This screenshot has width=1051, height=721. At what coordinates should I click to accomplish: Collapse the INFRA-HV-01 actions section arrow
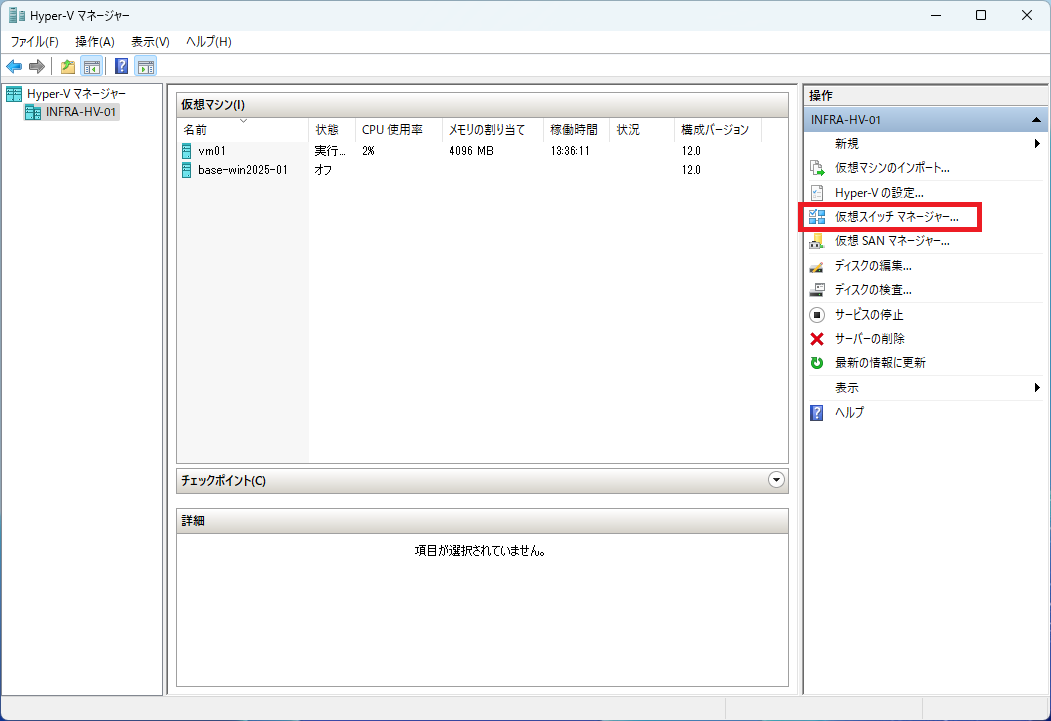point(1036,120)
